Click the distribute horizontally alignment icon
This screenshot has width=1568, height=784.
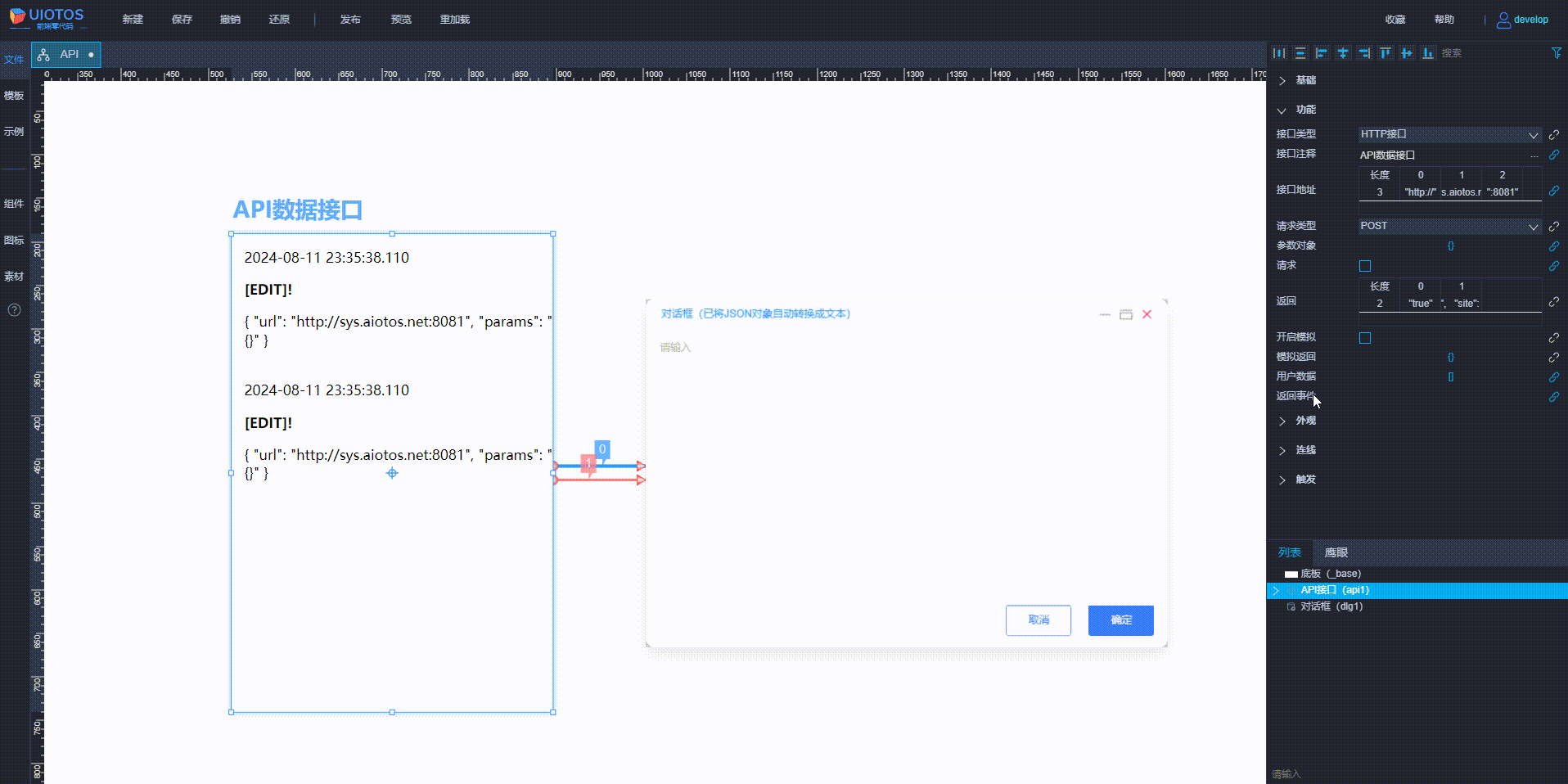pos(1279,53)
